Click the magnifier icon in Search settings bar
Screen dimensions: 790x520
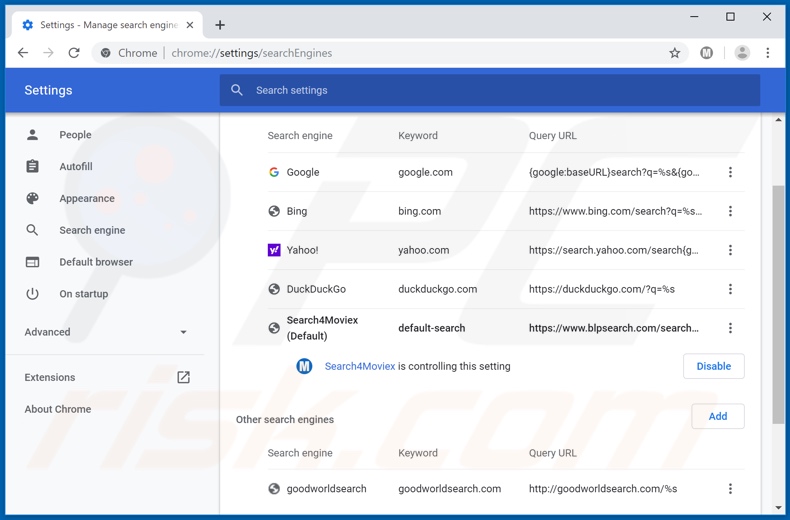(237, 90)
